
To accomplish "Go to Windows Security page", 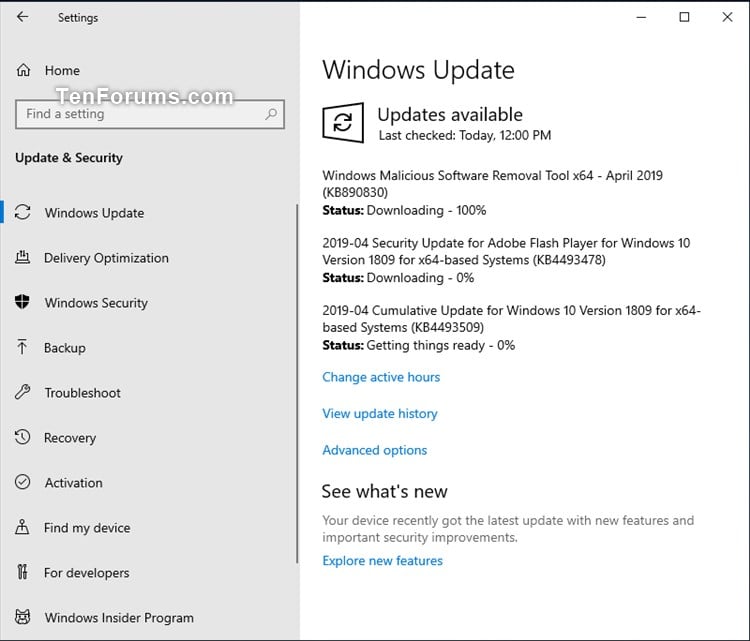I will coord(96,303).
